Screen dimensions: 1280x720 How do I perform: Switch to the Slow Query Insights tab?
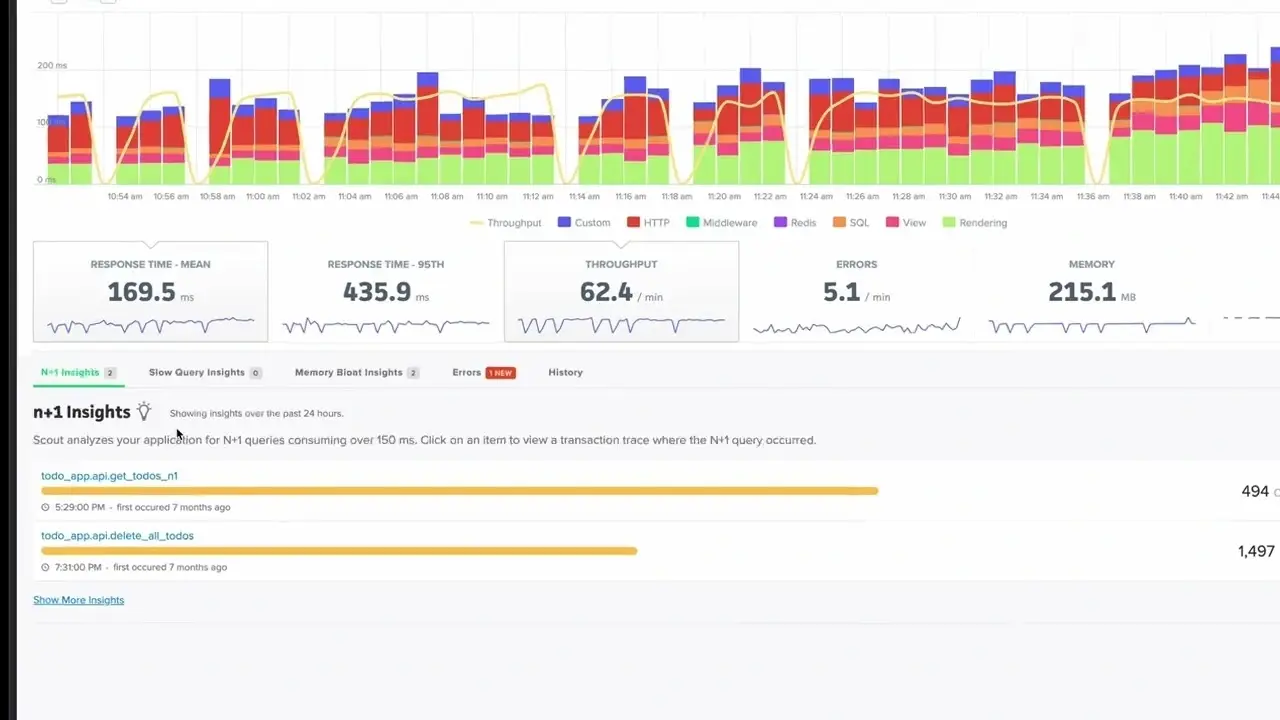(196, 372)
